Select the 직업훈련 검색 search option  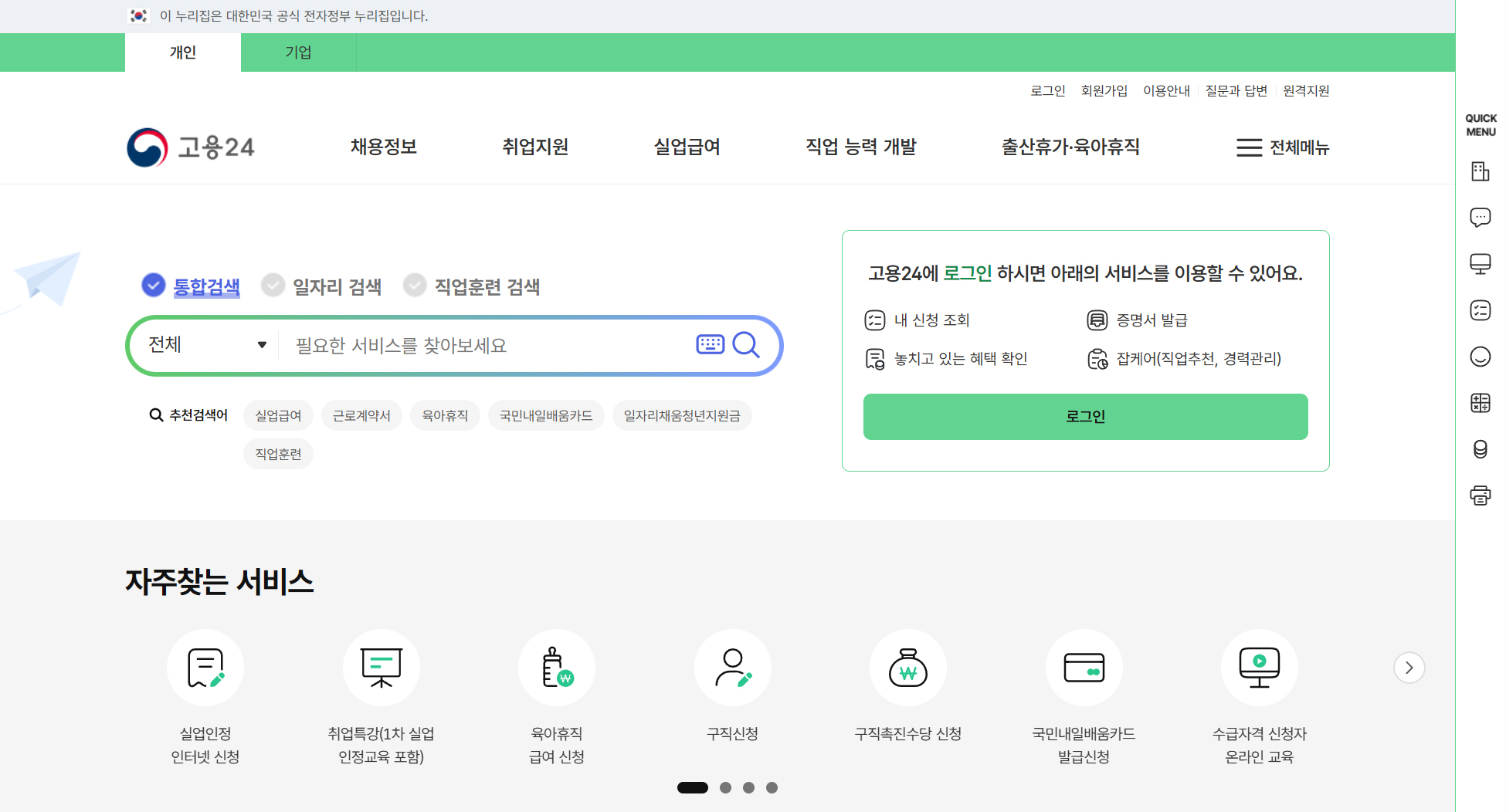473,286
